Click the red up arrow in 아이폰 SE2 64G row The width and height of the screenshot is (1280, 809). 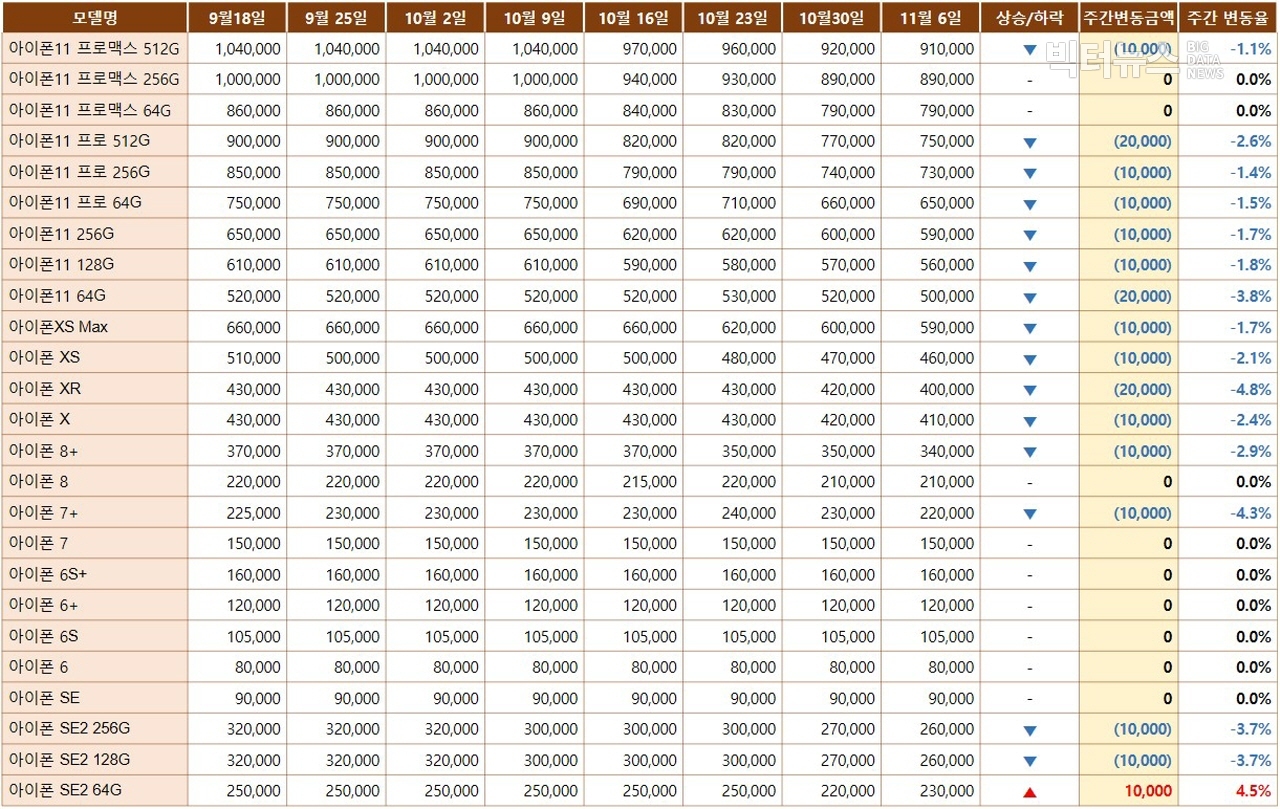(x=1030, y=793)
